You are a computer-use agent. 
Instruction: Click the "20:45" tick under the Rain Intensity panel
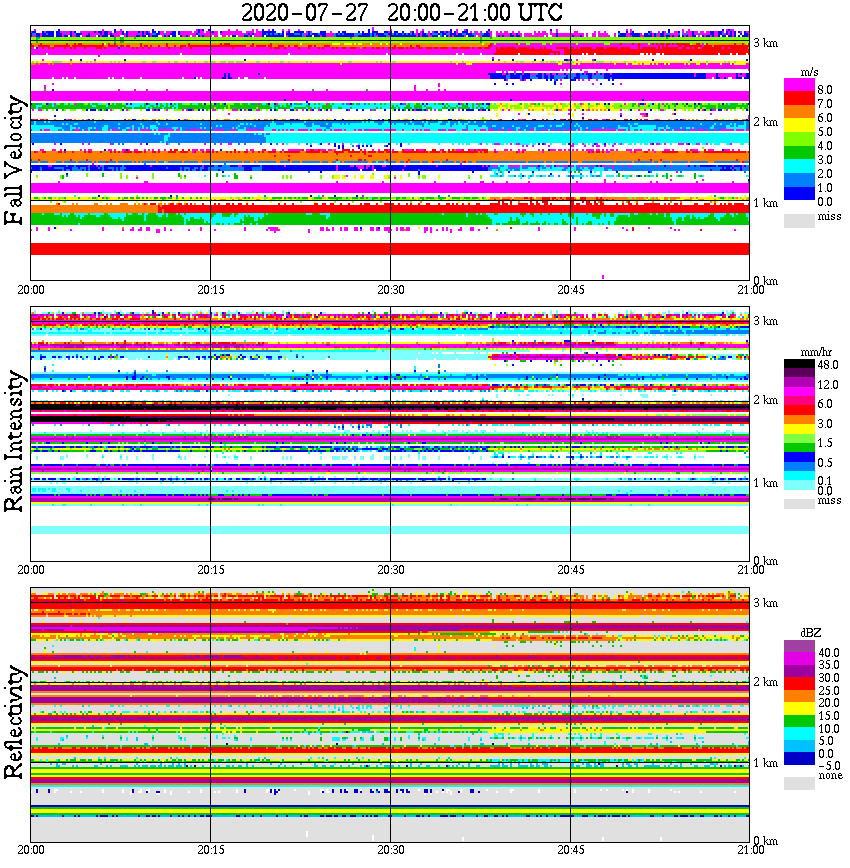[571, 570]
